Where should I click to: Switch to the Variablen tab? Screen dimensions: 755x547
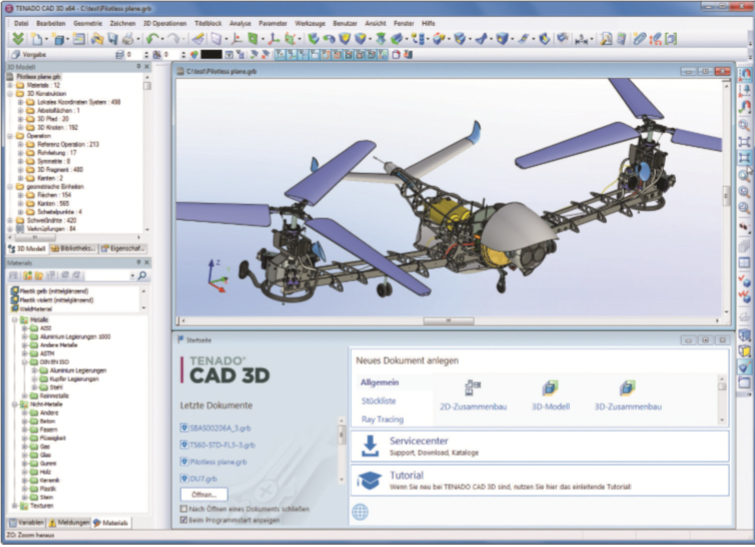26,522
